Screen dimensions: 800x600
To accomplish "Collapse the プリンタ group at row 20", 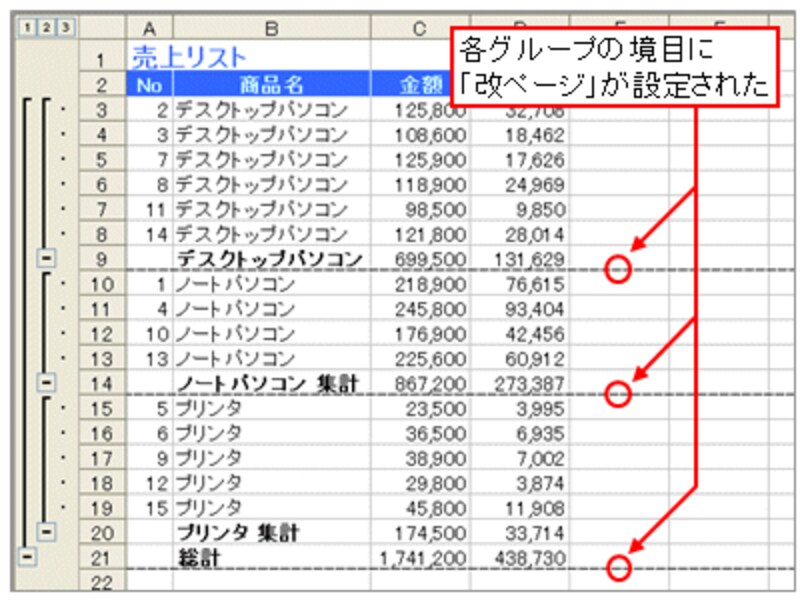I will tap(45, 531).
